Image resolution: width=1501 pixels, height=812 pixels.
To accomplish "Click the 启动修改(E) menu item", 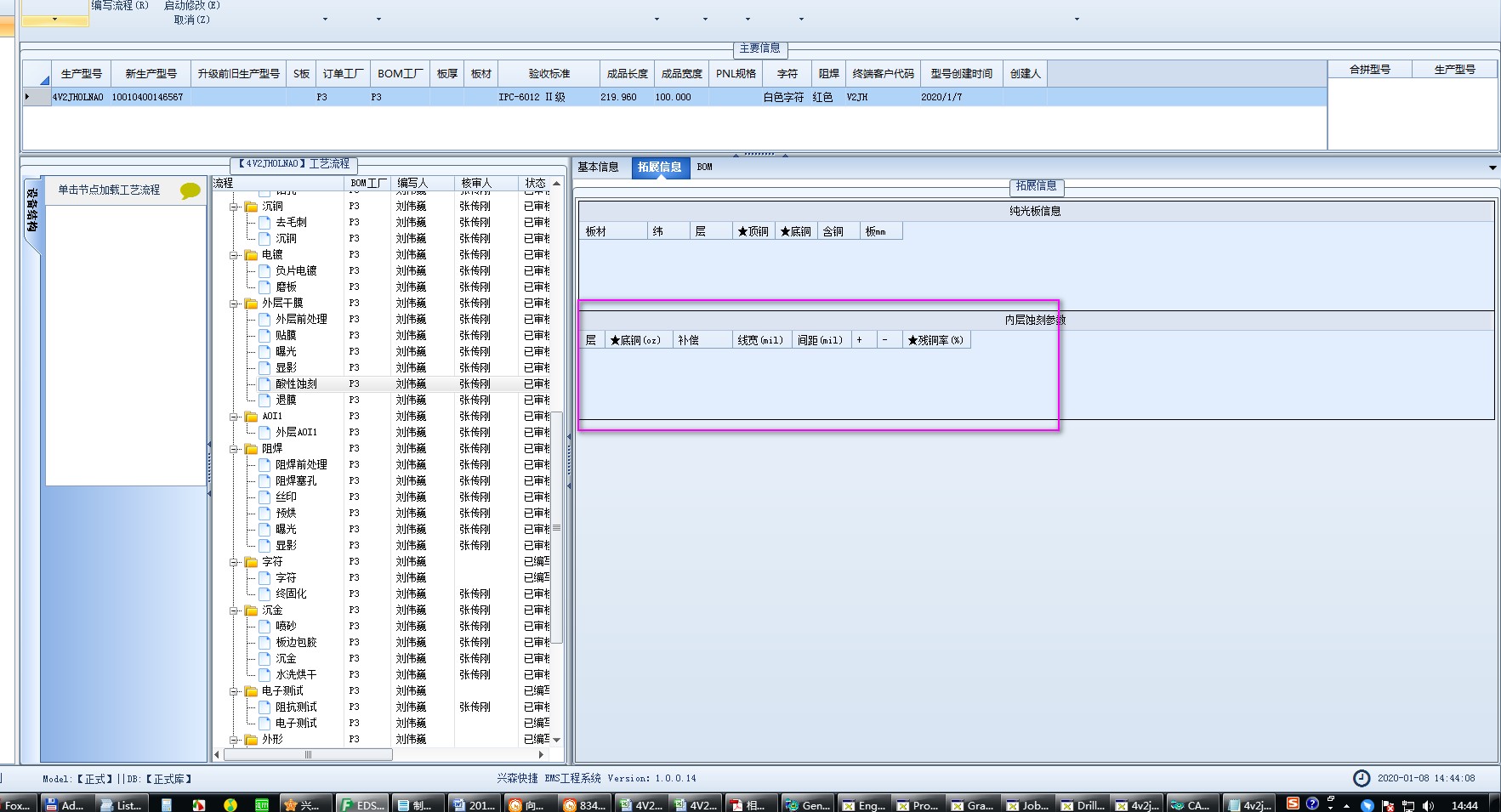I will [191, 5].
